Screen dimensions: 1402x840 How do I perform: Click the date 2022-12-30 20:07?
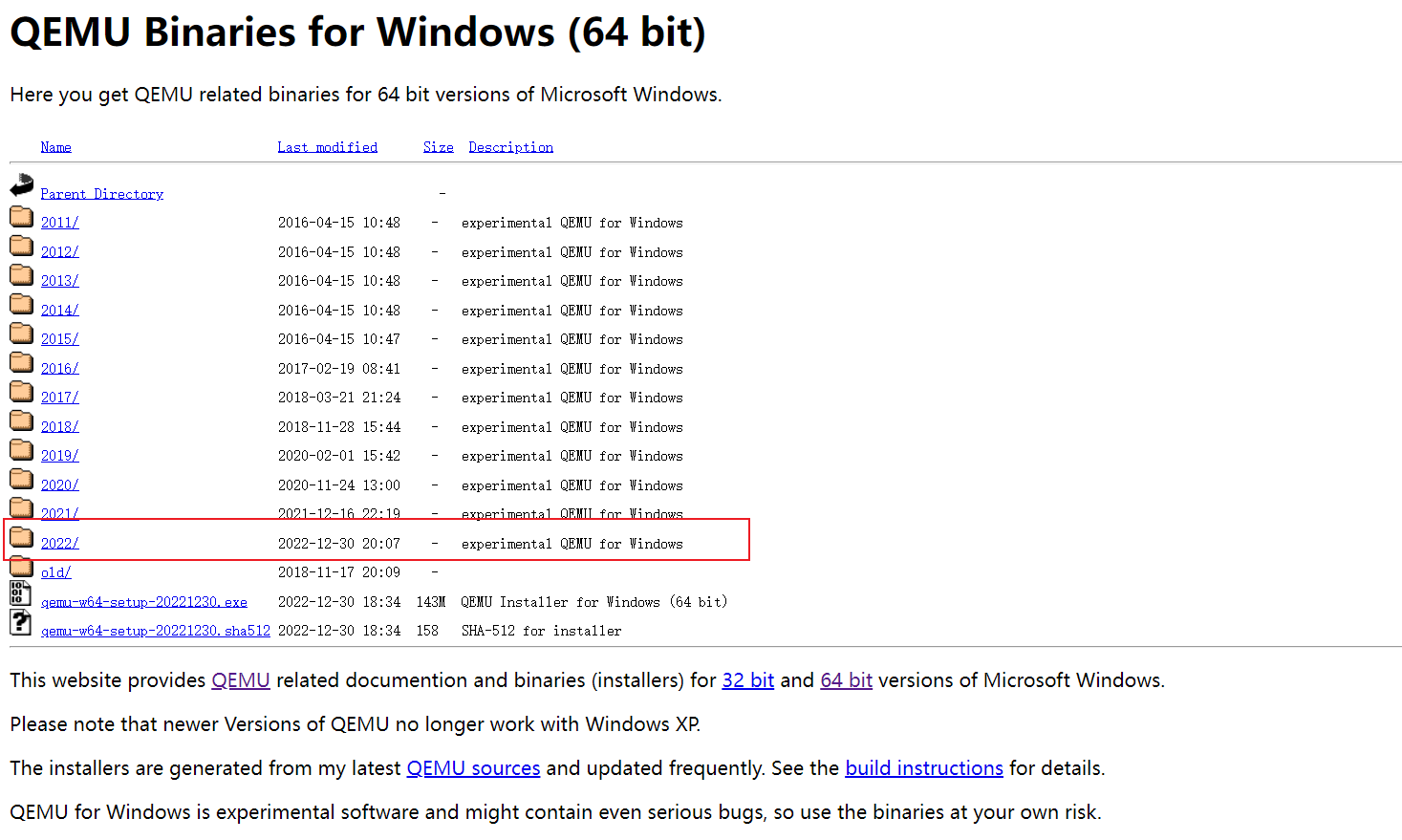[x=339, y=544]
